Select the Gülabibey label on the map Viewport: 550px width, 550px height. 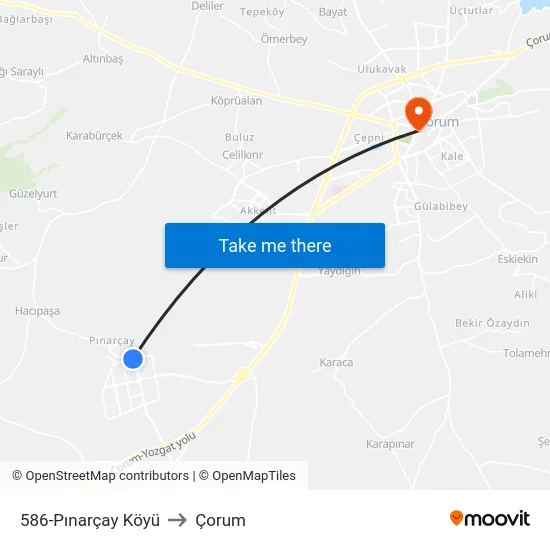(x=441, y=206)
